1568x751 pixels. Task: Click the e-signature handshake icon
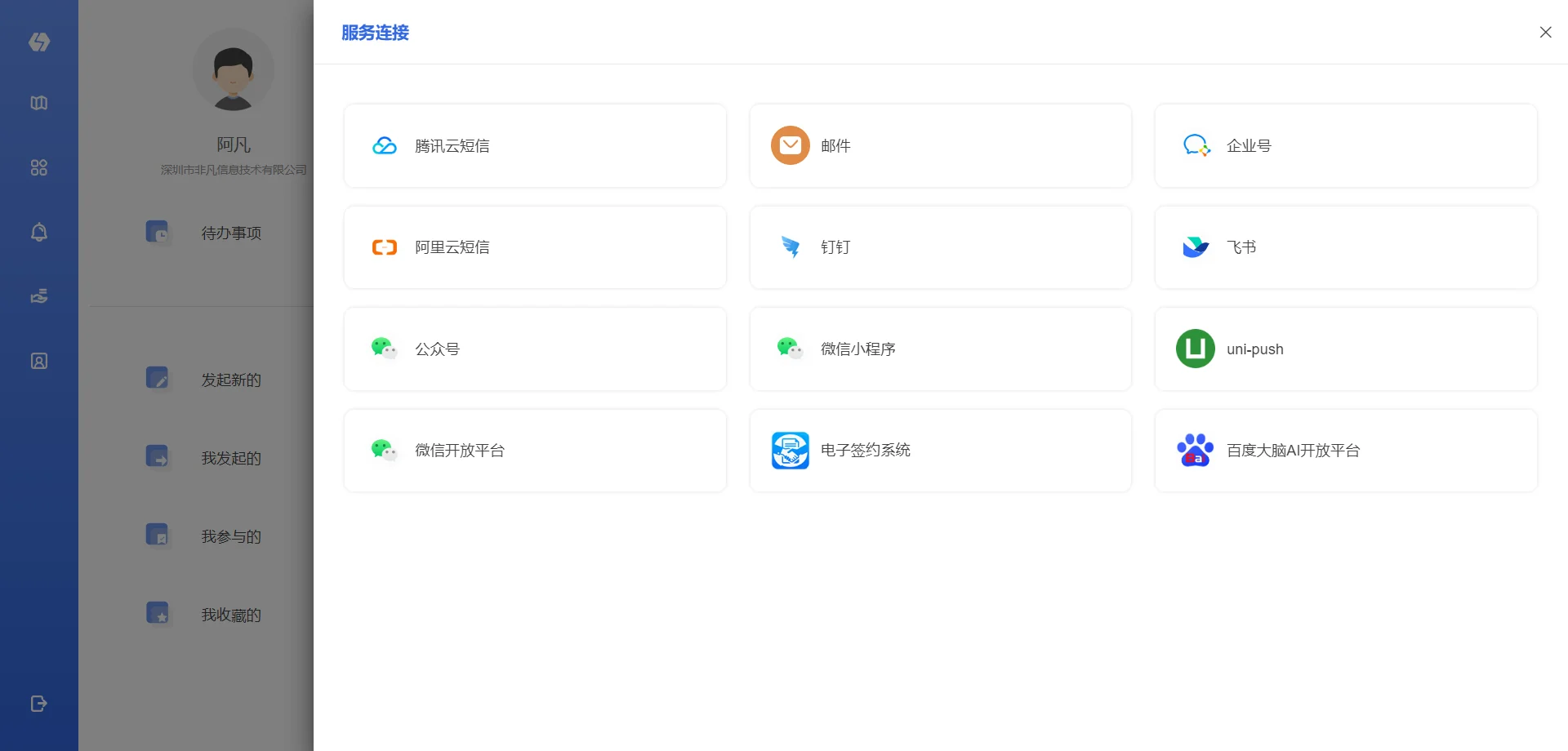(x=790, y=450)
